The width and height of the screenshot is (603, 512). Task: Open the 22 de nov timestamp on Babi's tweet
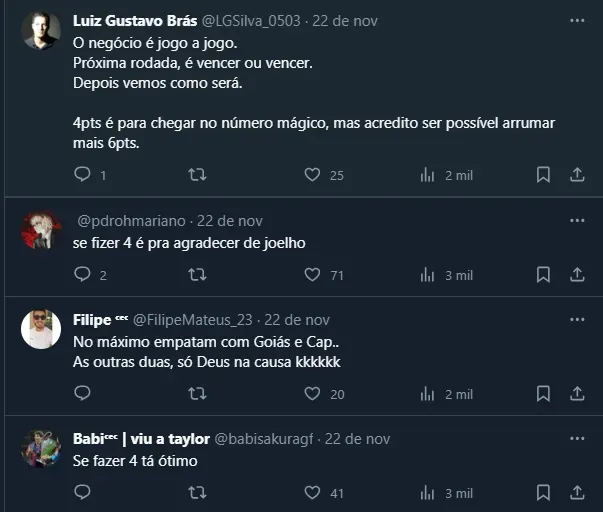click(x=357, y=439)
